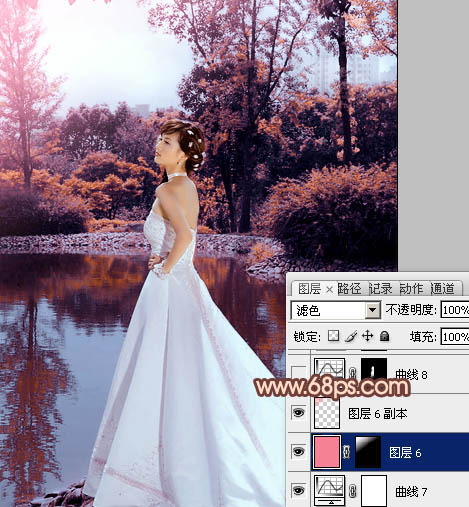Click the lock position move icon
The width and height of the screenshot is (469, 507).
tap(367, 336)
